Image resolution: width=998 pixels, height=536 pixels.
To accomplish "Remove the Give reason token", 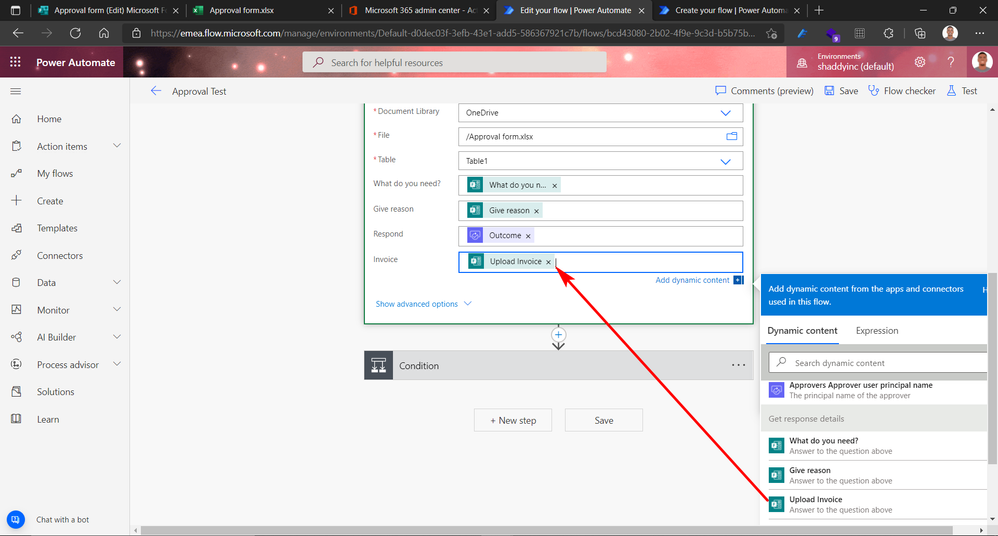I will tap(536, 211).
